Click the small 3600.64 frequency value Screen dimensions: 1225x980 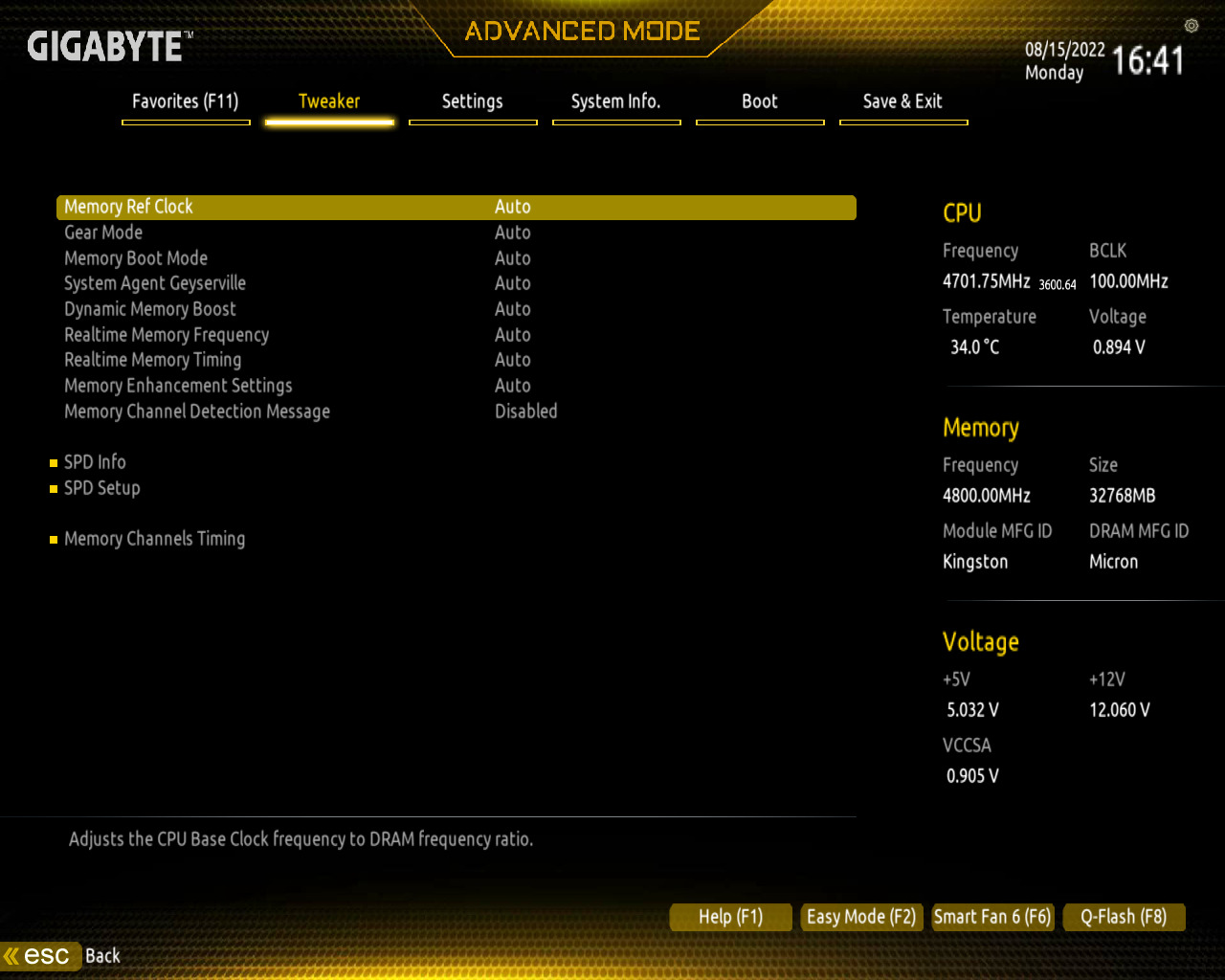coord(1058,284)
